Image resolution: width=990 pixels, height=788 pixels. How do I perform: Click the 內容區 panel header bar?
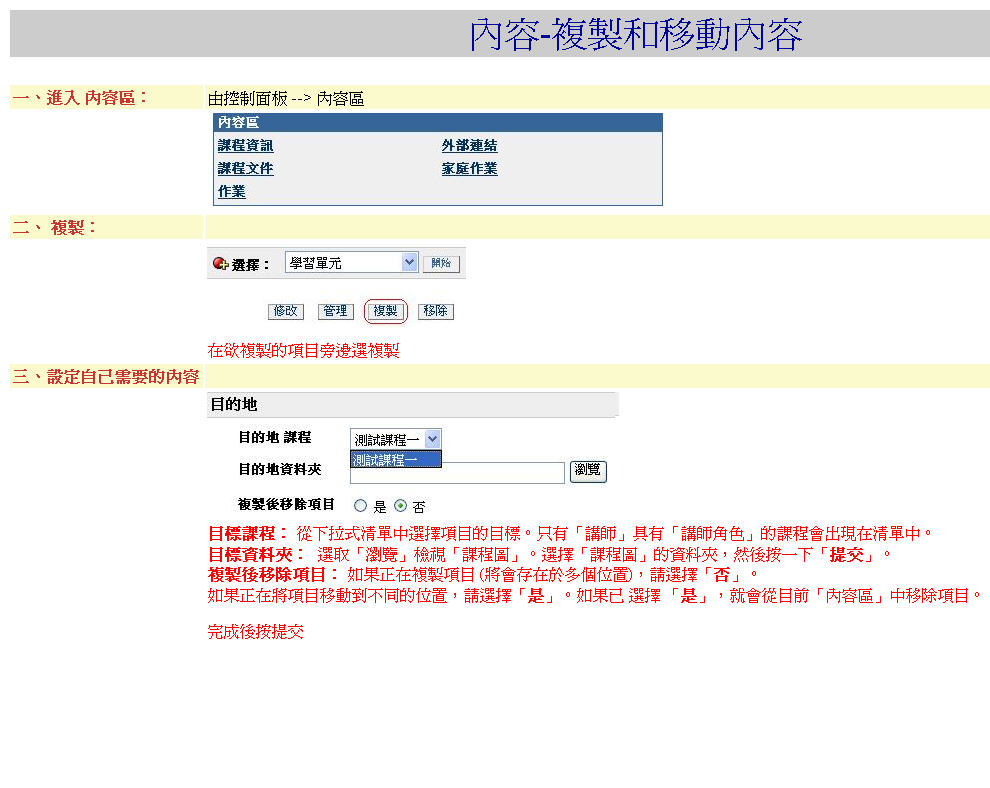click(x=437, y=122)
